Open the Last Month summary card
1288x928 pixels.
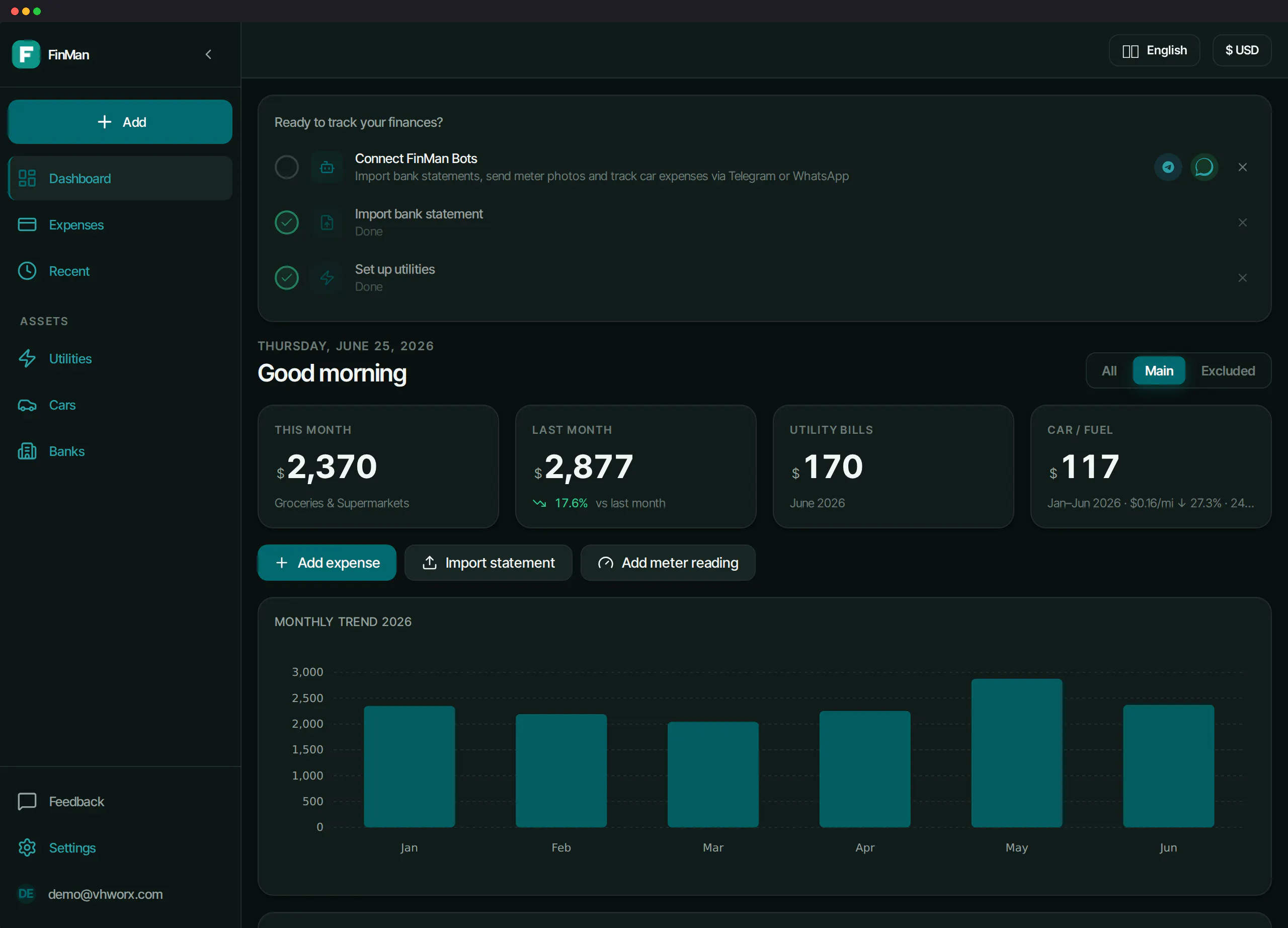636,467
